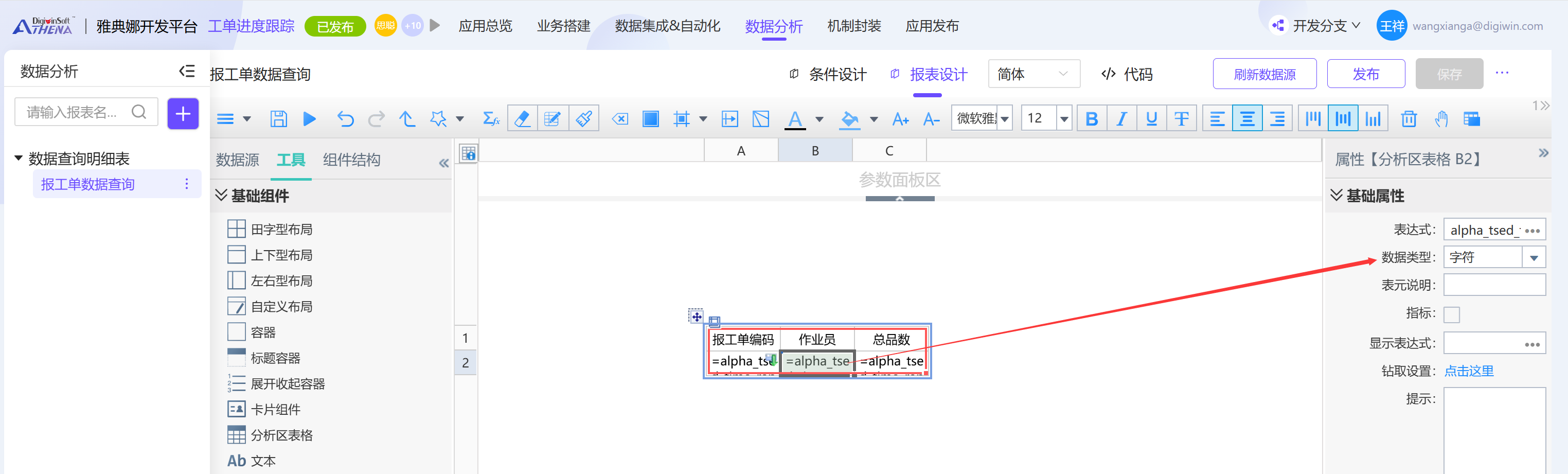The image size is (1568, 474).
Task: Open the 应用总览 menu
Action: tap(485, 26)
